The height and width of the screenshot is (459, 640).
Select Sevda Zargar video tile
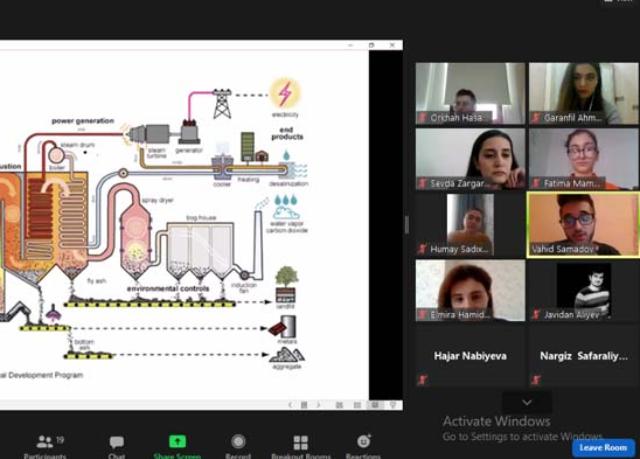coord(470,159)
